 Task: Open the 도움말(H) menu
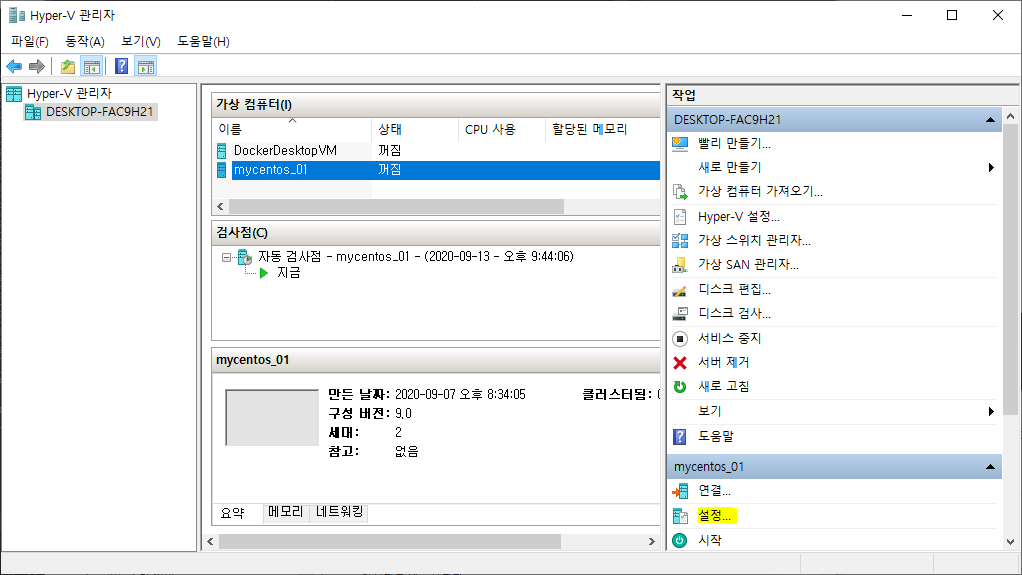coord(203,42)
